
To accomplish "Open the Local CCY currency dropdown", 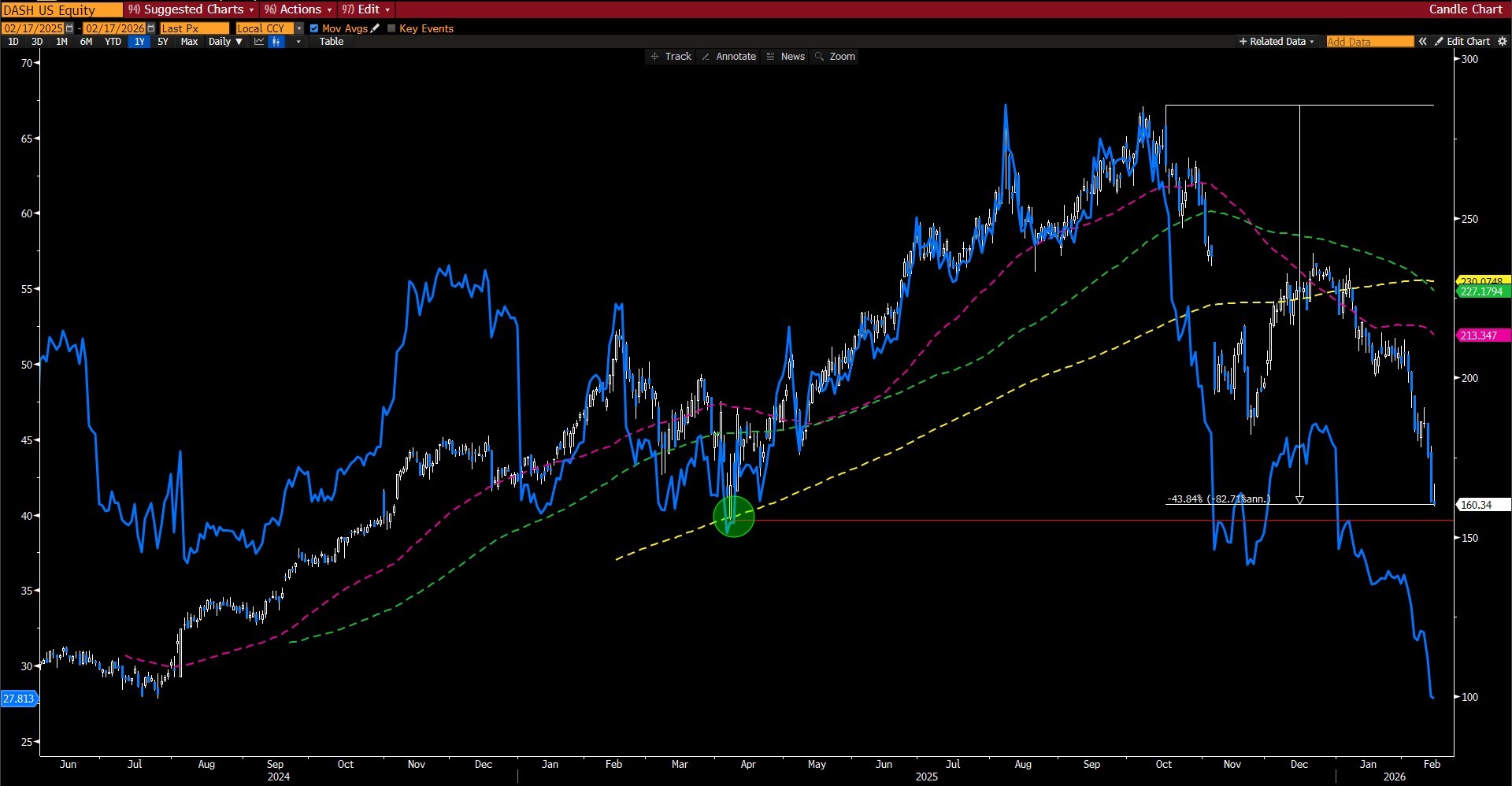I will 299,28.
